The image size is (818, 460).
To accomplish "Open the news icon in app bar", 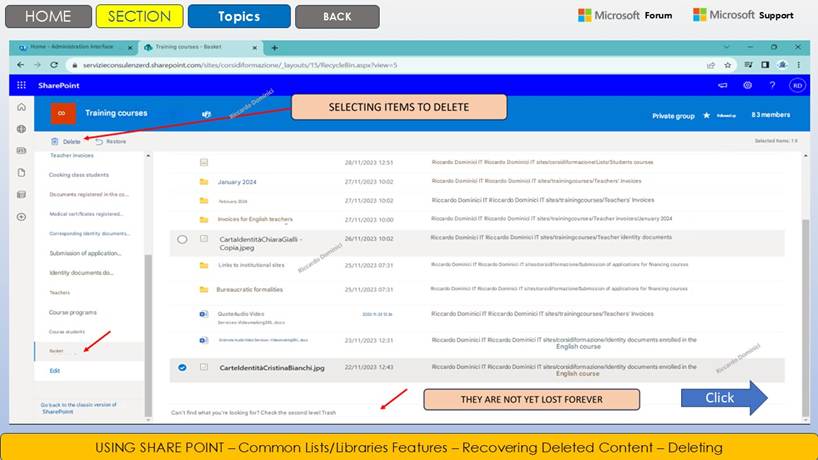I will pos(21,151).
